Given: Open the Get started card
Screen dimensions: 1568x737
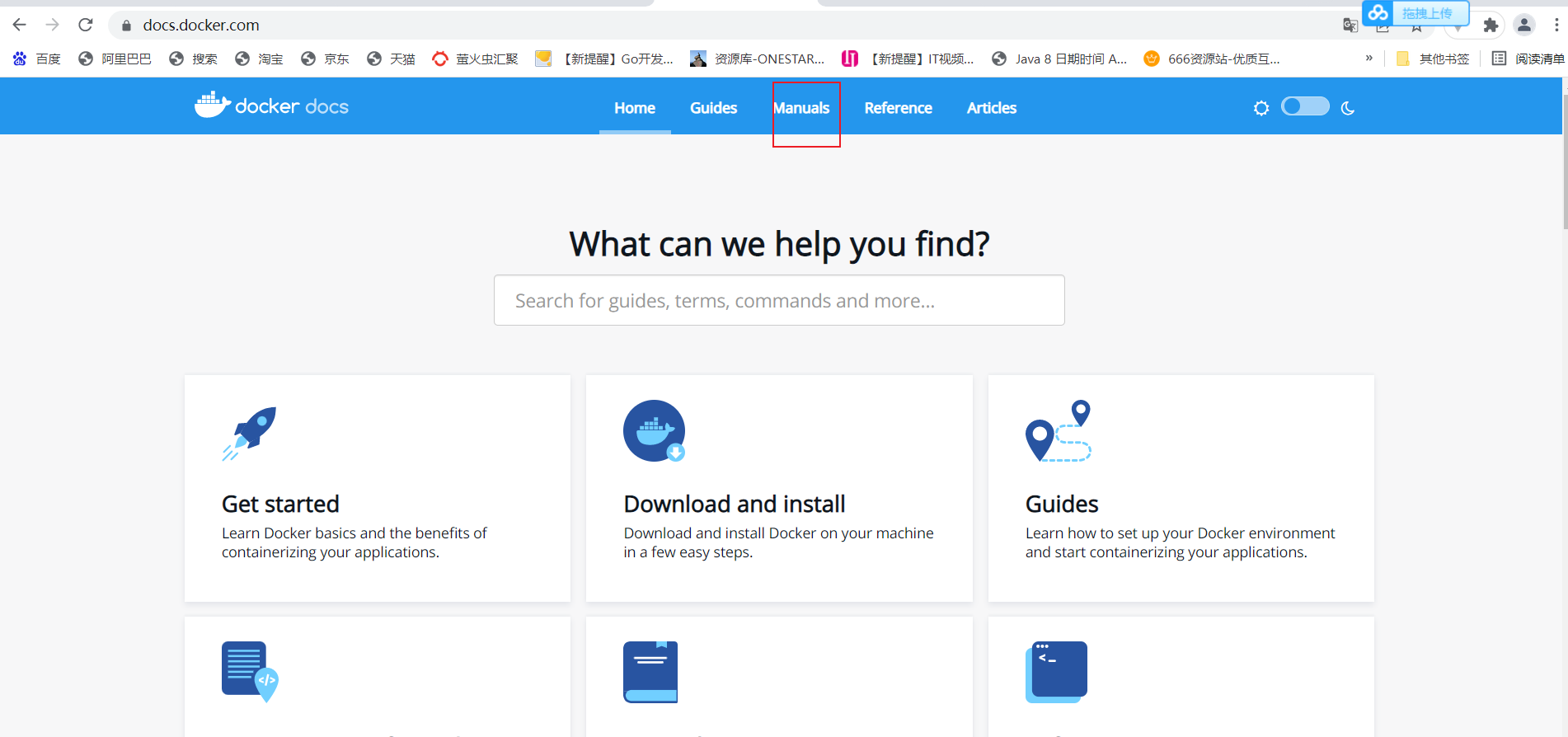Looking at the screenshot, I should pyautogui.click(x=378, y=488).
